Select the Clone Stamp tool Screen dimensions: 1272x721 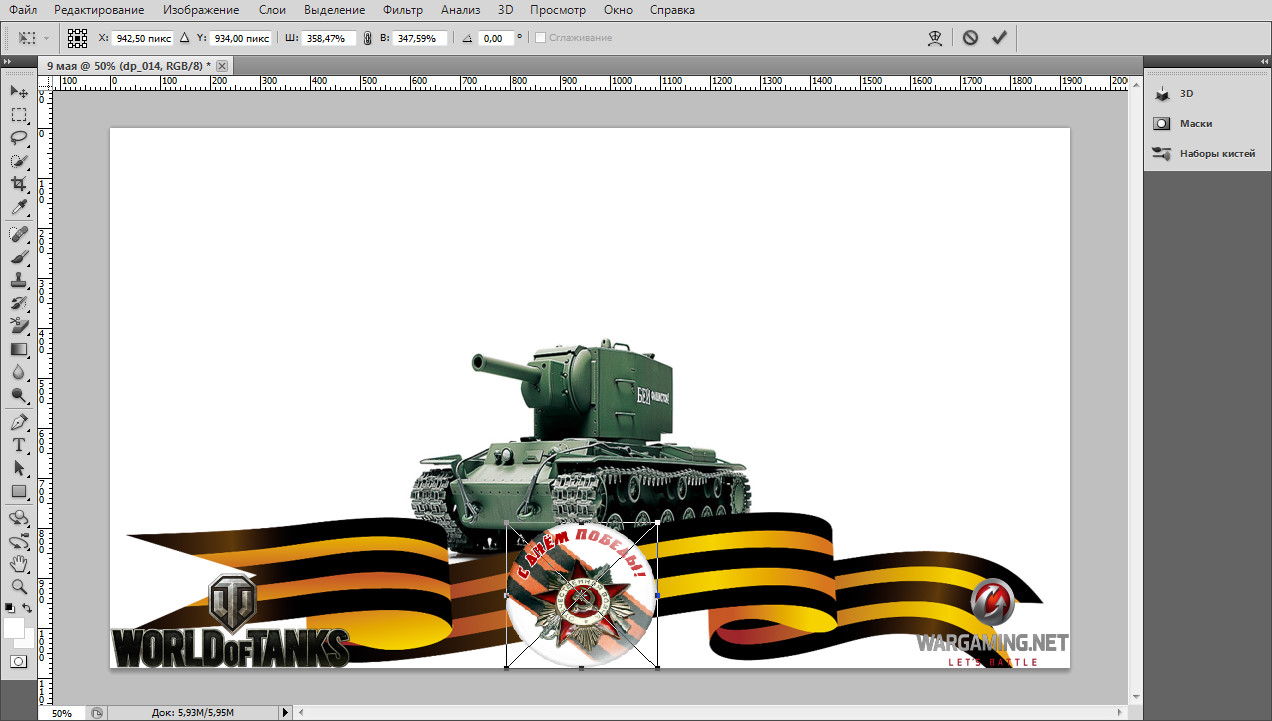(x=18, y=280)
